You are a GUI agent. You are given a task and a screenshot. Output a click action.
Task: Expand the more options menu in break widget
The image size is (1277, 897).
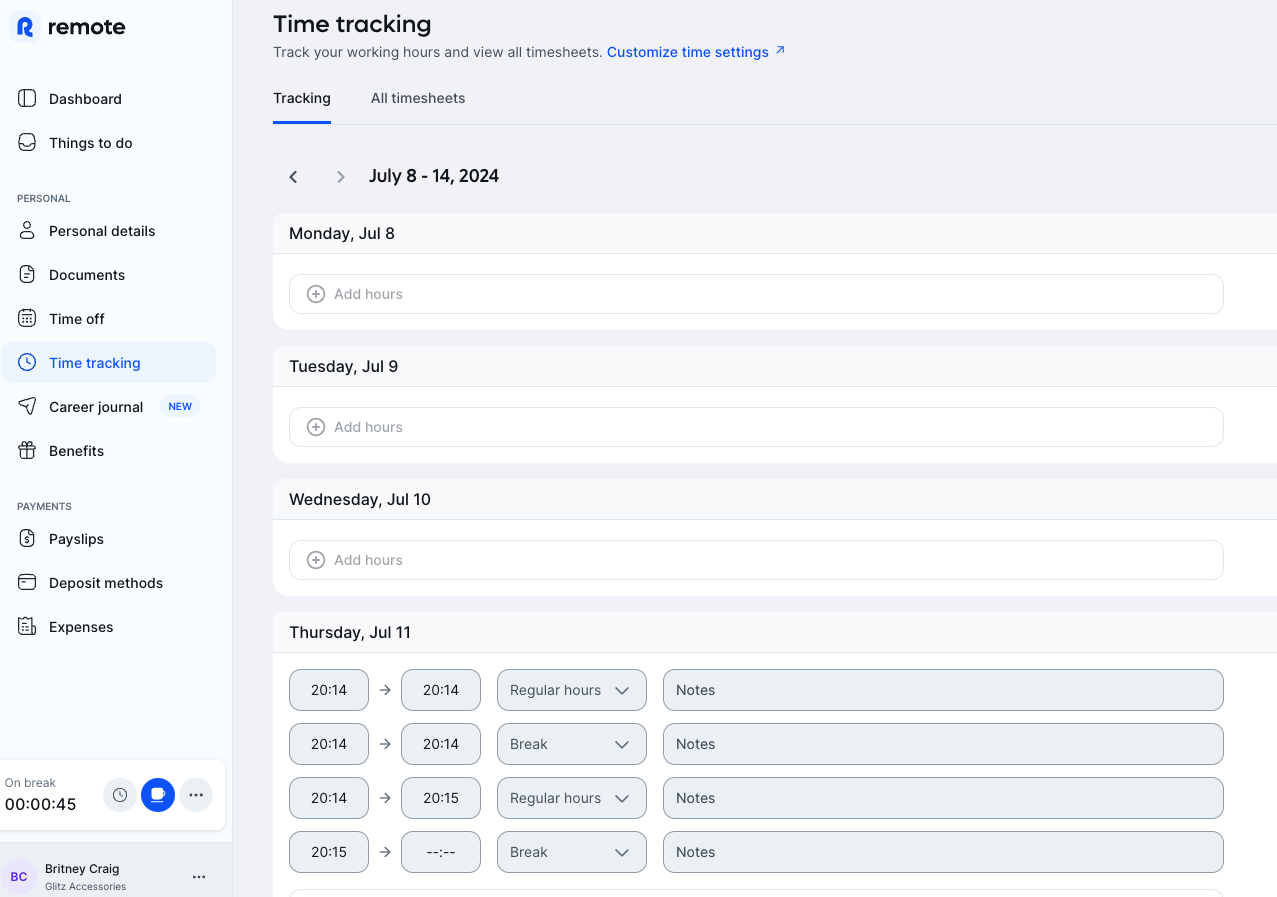[x=196, y=795]
